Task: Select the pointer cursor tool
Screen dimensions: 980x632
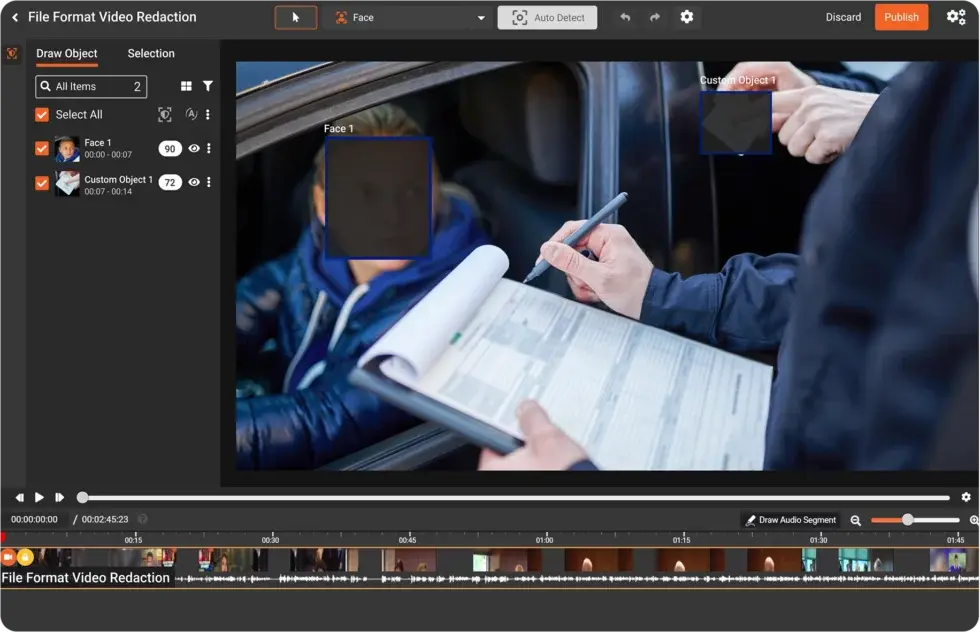Action: coord(296,17)
